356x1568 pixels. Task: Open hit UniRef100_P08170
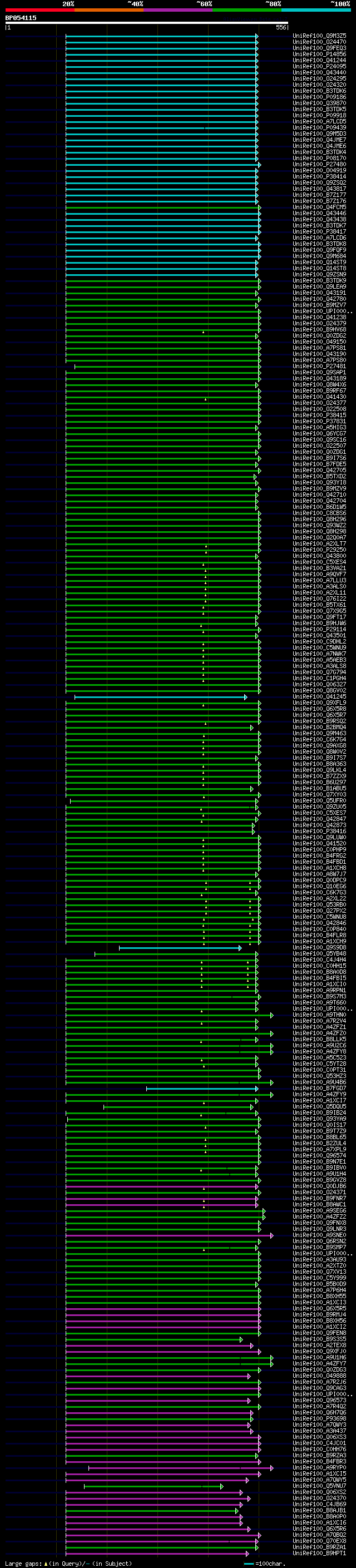point(319,159)
